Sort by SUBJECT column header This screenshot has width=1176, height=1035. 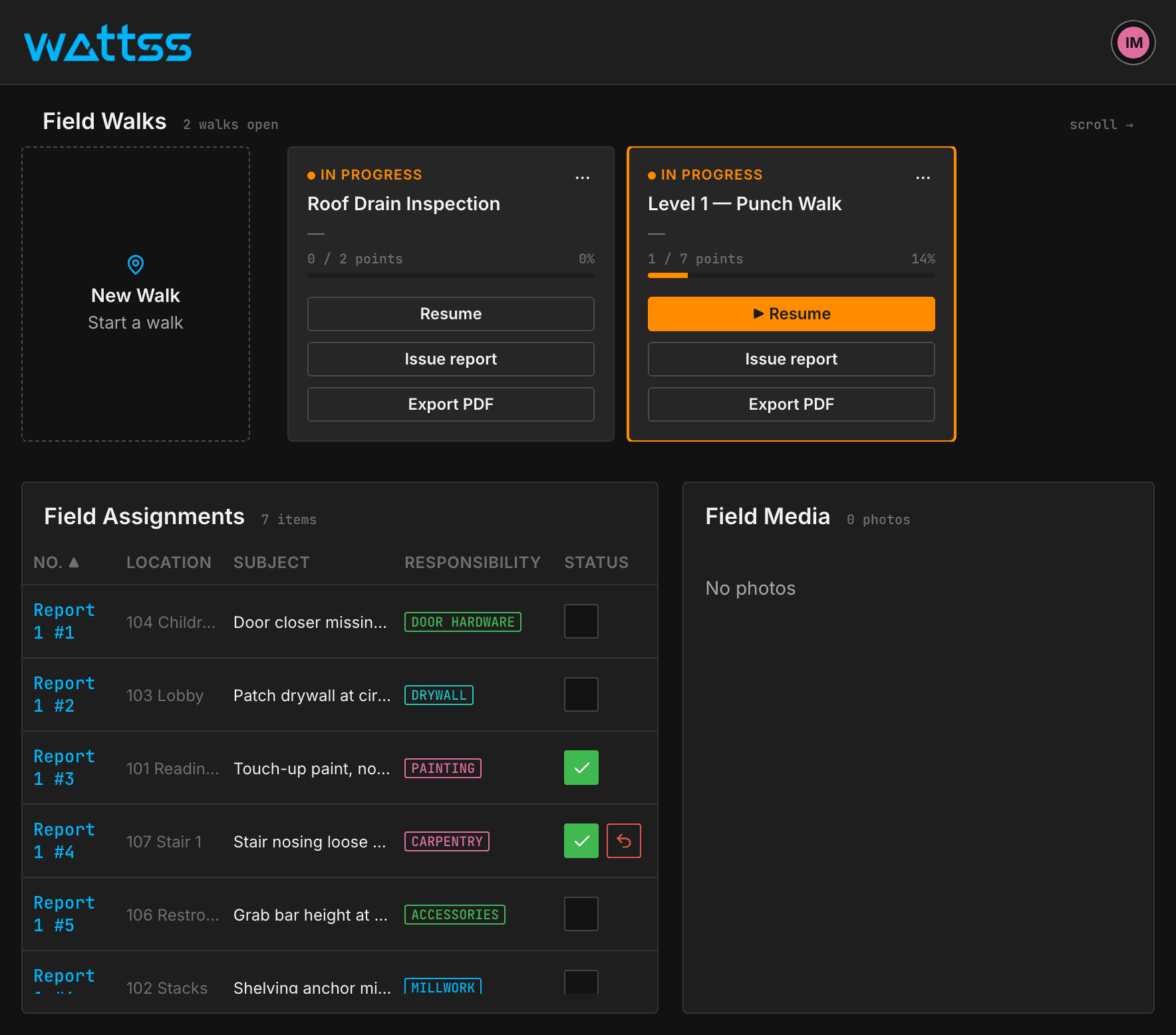(271, 563)
